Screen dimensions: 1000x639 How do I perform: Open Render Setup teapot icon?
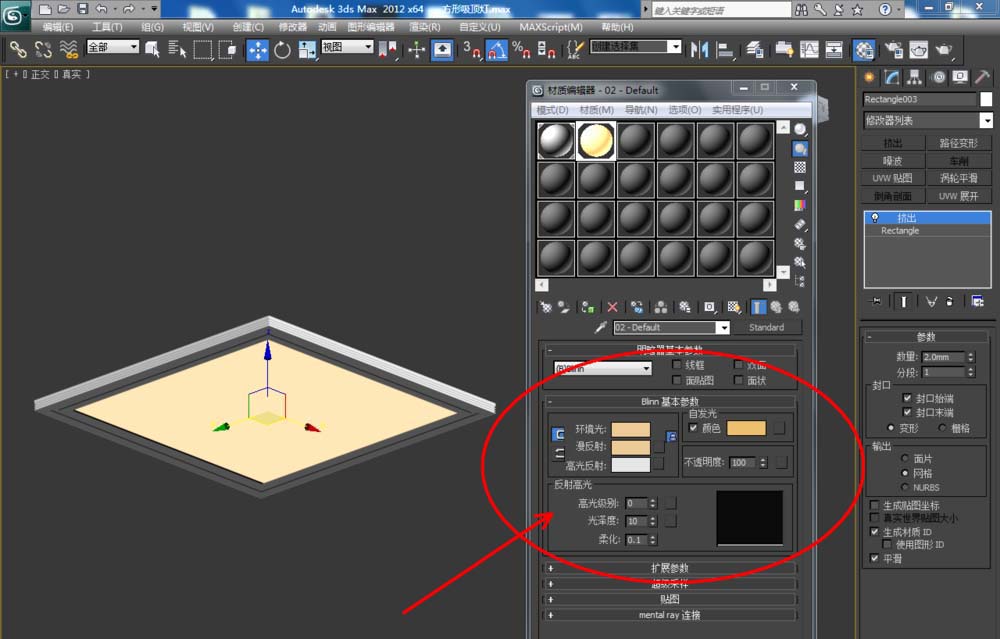893,50
